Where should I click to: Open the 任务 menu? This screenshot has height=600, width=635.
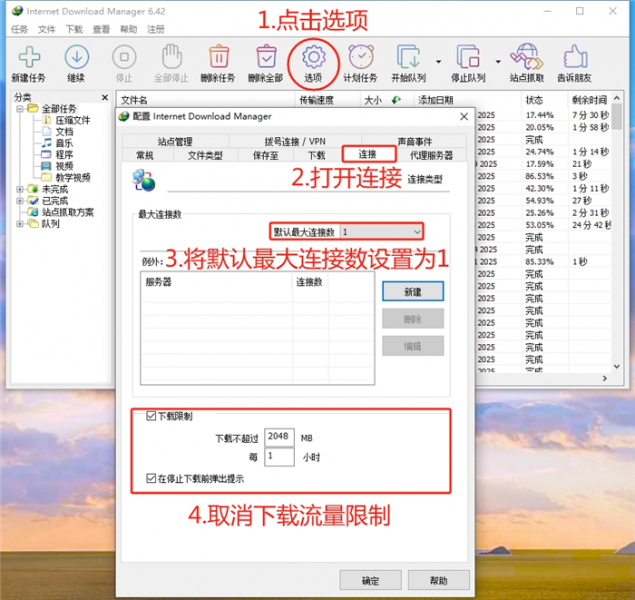[19, 29]
